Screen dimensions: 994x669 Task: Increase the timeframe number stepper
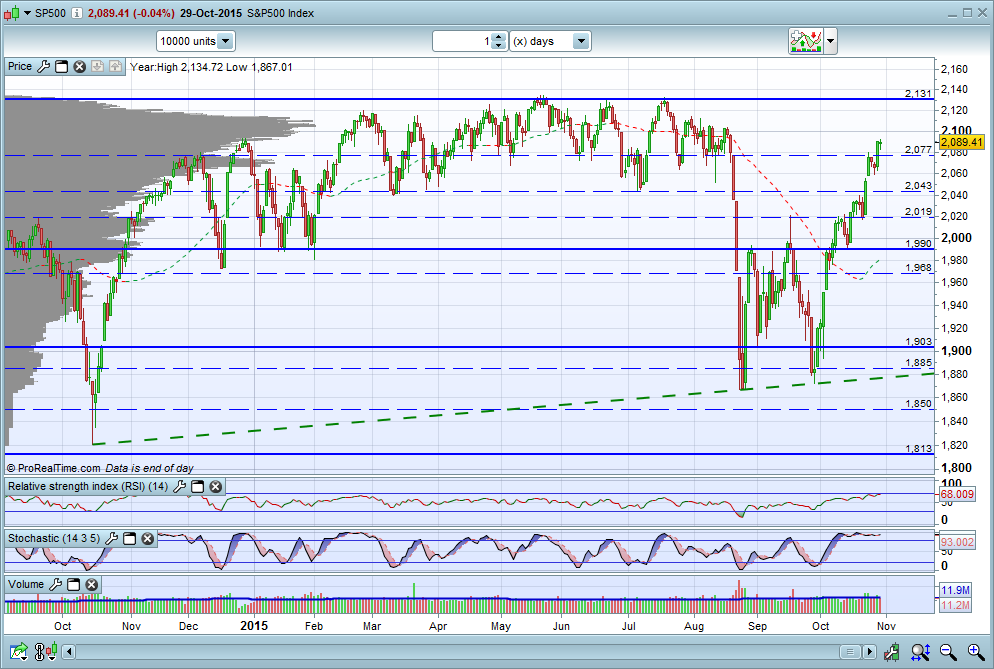499,37
